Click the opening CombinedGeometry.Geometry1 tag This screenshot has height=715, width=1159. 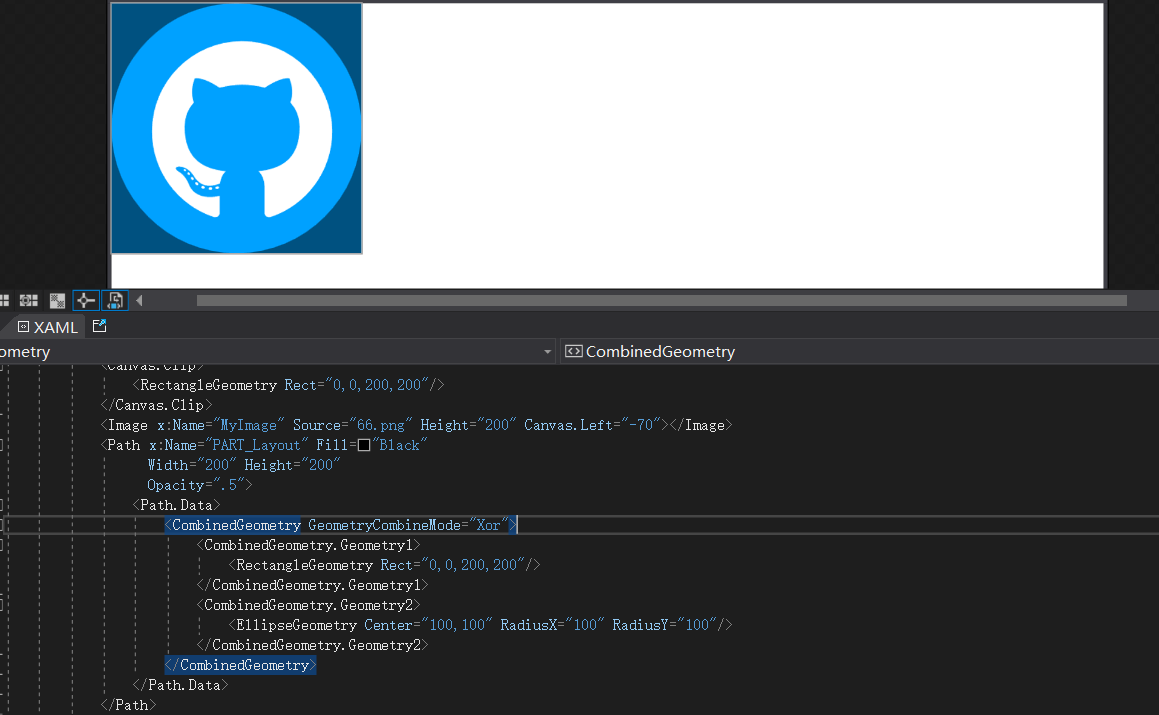pyautogui.click(x=308, y=545)
